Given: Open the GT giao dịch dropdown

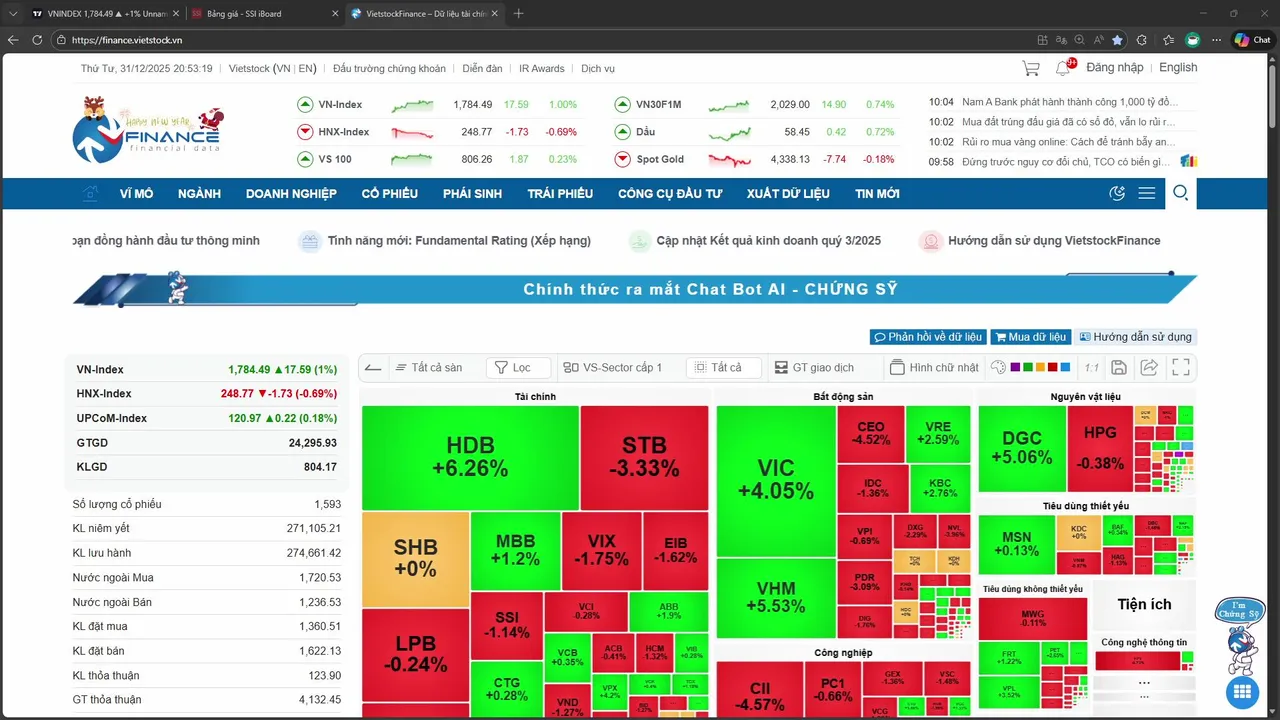Looking at the screenshot, I should [x=814, y=368].
